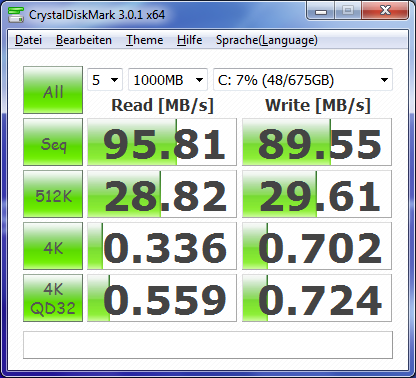Viewport: 416px width, 378px height.
Task: Start the 512K benchmark test
Action: coord(53,194)
